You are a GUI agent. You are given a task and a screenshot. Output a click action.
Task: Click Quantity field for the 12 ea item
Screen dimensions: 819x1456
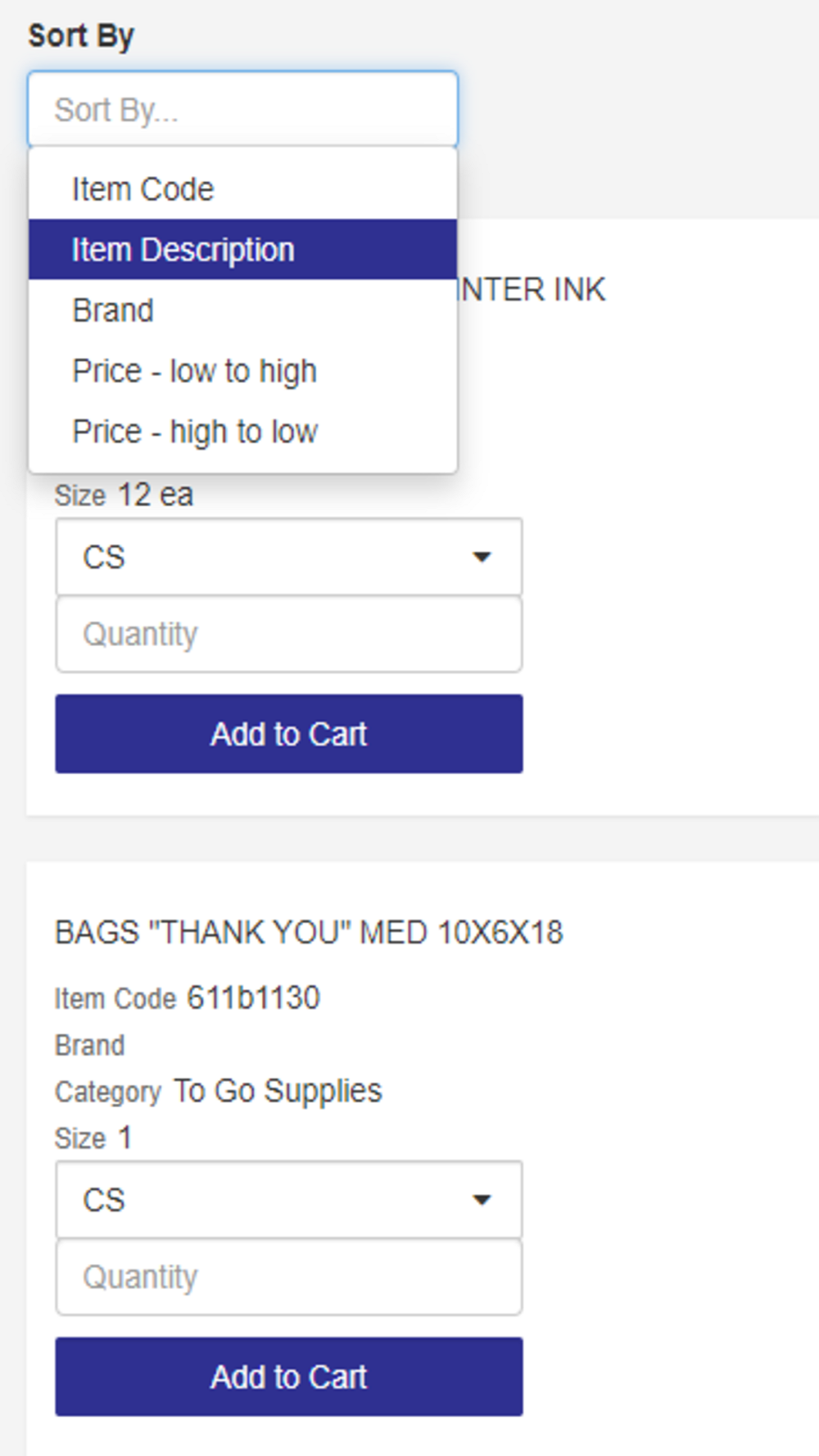tap(288, 635)
